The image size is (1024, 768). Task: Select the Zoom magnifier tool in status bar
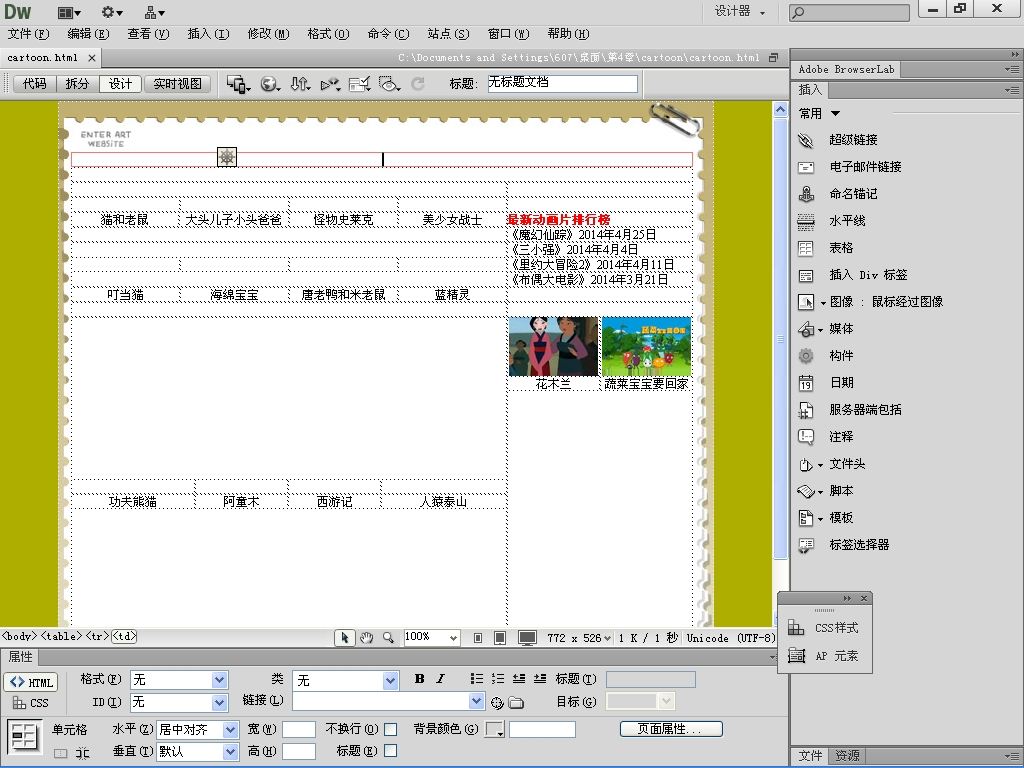click(x=388, y=638)
